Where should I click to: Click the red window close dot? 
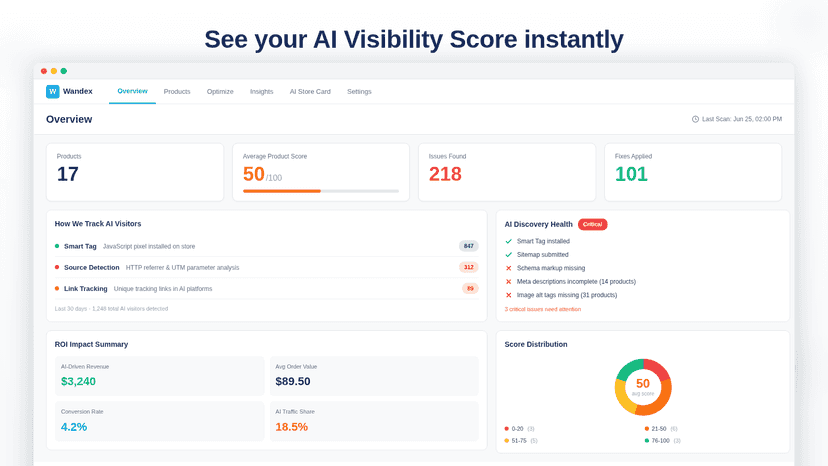44,71
